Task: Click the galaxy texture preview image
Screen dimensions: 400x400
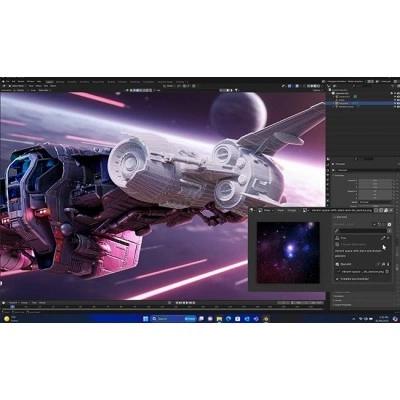Action: [x=288, y=253]
